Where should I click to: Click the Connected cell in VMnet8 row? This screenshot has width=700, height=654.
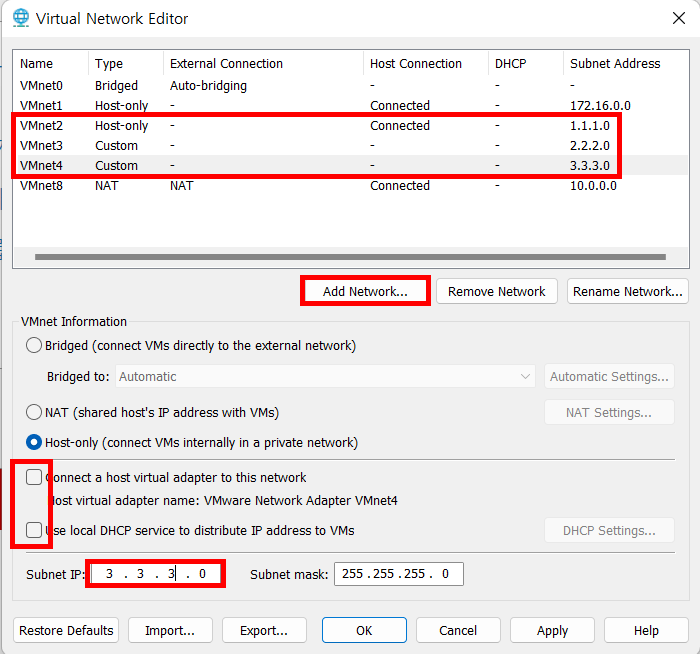click(x=400, y=185)
